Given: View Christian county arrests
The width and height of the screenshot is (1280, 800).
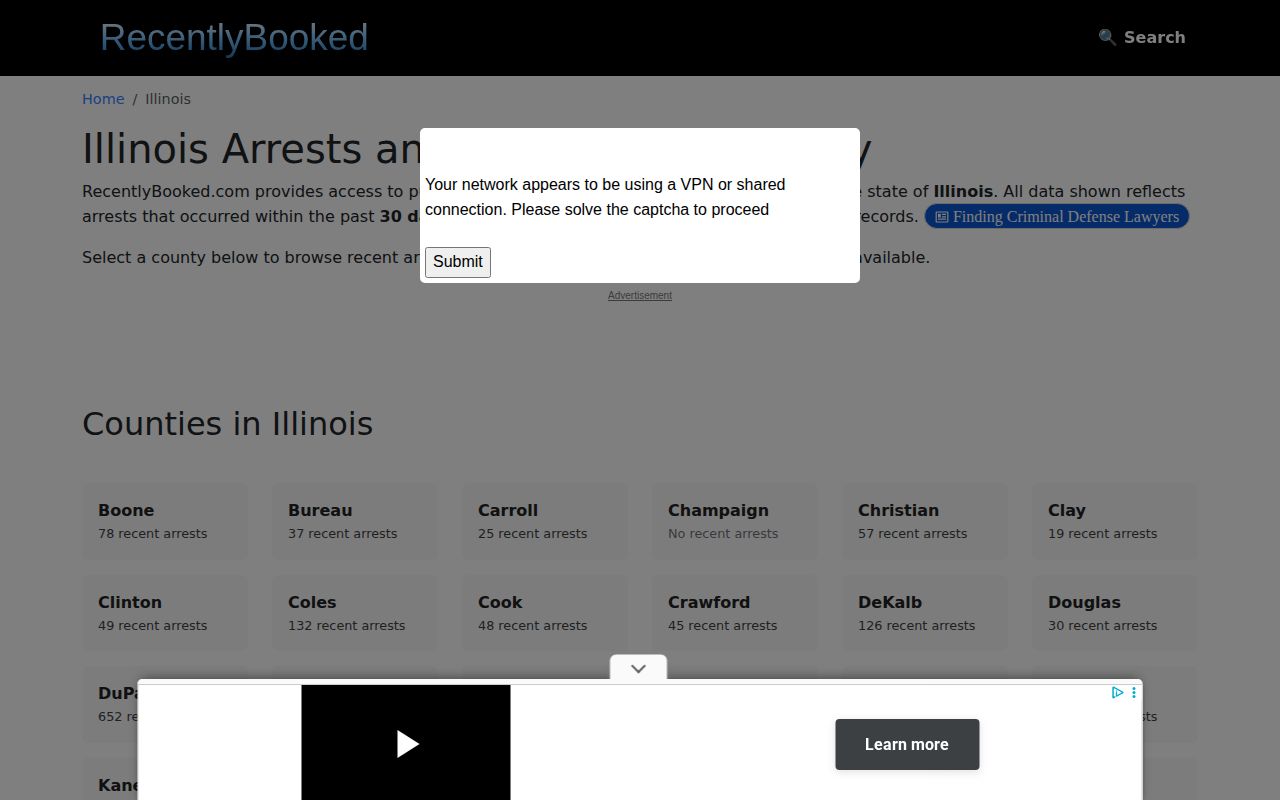Looking at the screenshot, I should tap(925, 521).
